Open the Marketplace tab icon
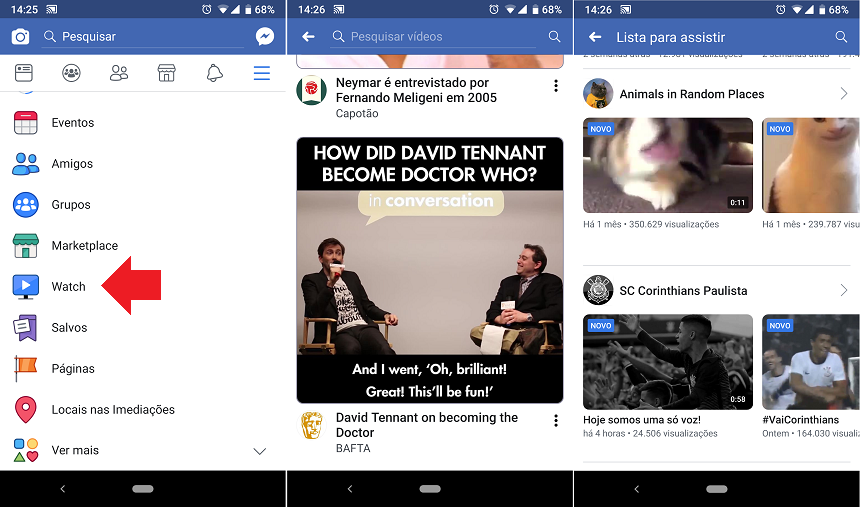Image resolution: width=860 pixels, height=507 pixels. tap(167, 72)
